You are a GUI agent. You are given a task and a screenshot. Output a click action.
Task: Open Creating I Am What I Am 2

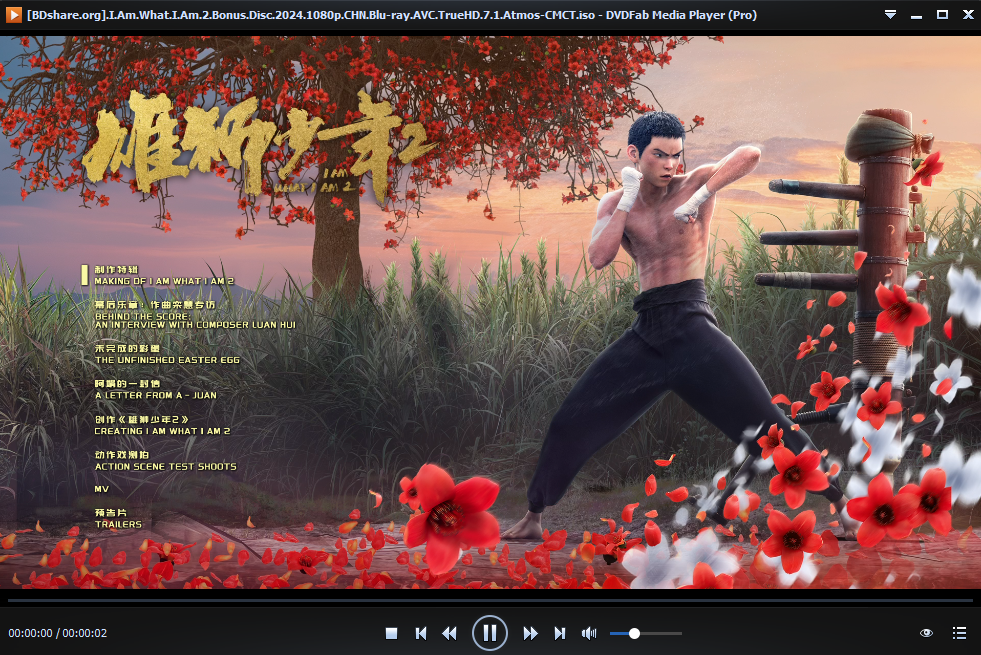click(x=162, y=426)
